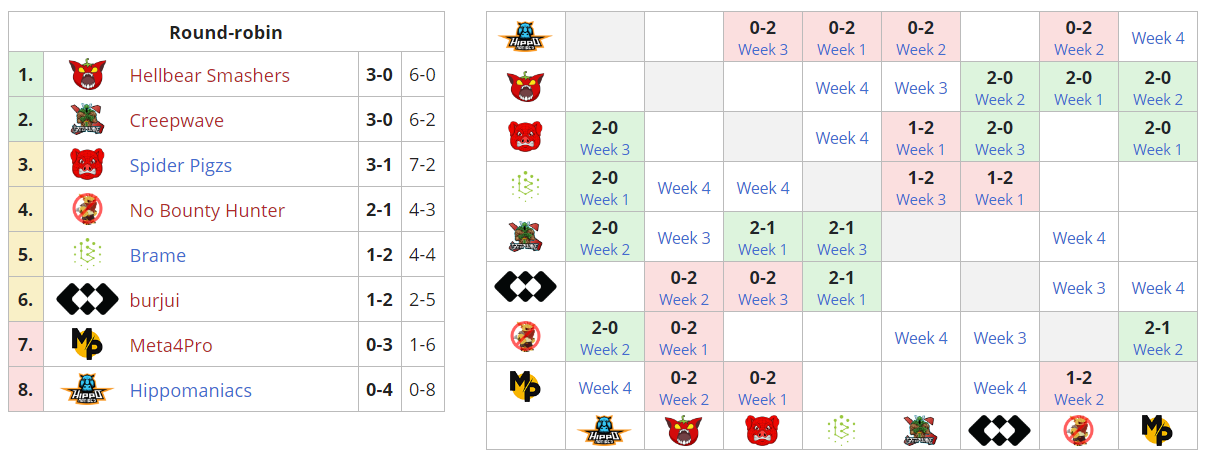Click the Brame logo in the standings table
The image size is (1207, 457).
(x=87, y=255)
